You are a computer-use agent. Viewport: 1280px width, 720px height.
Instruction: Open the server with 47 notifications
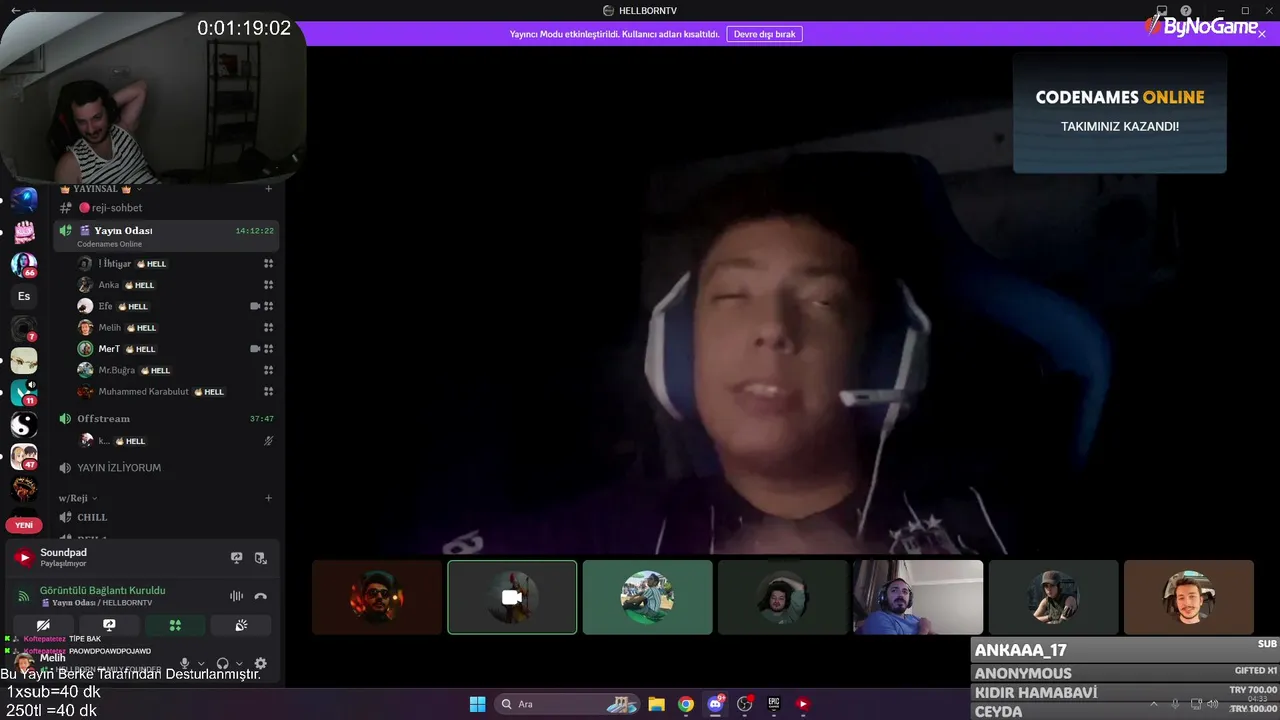coord(24,457)
